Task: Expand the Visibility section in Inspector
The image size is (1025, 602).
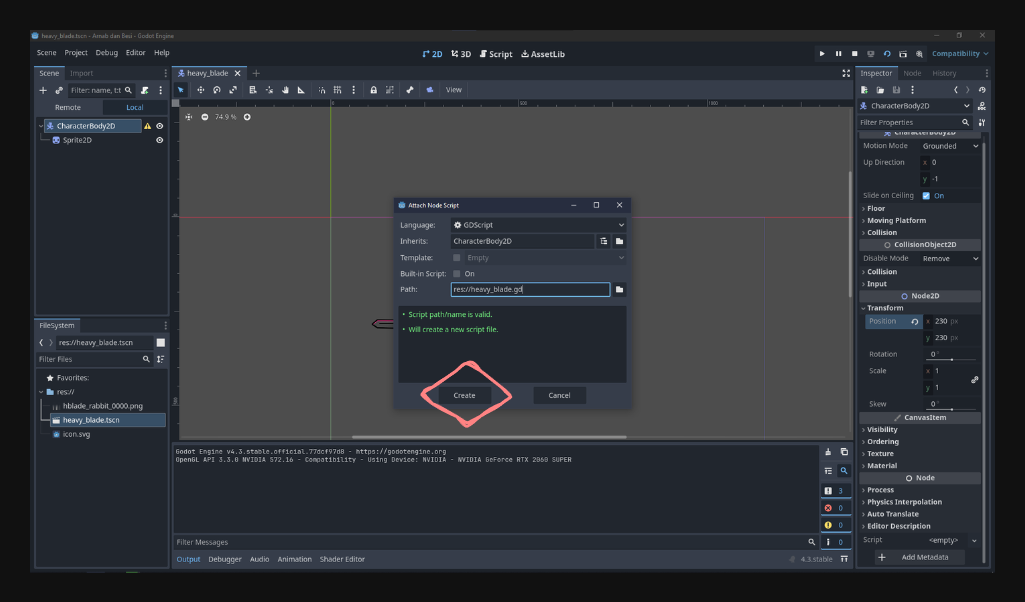Action: 882,430
